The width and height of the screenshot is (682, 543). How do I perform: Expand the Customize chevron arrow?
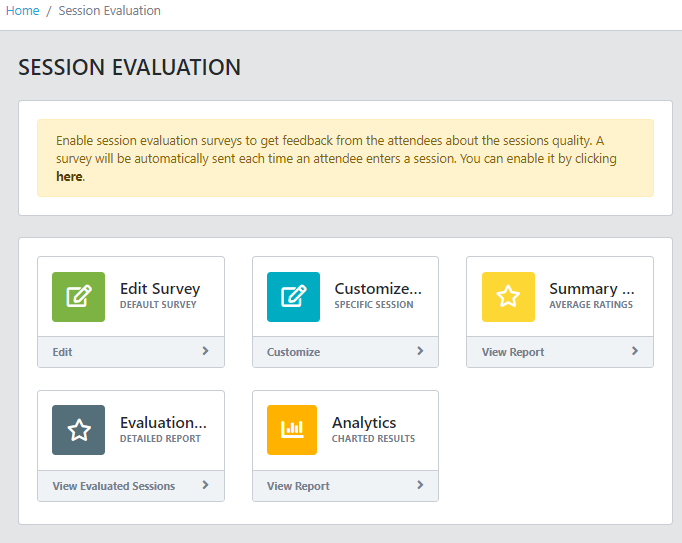420,351
